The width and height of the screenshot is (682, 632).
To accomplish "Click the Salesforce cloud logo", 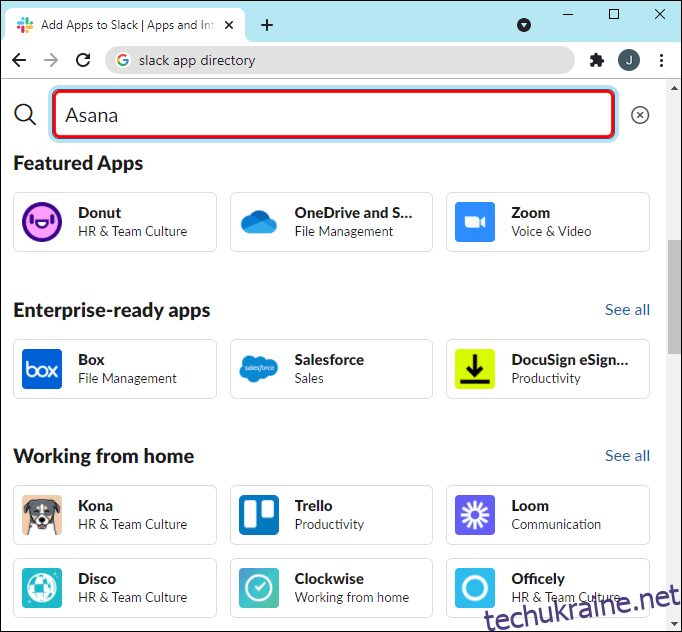I will [x=259, y=369].
